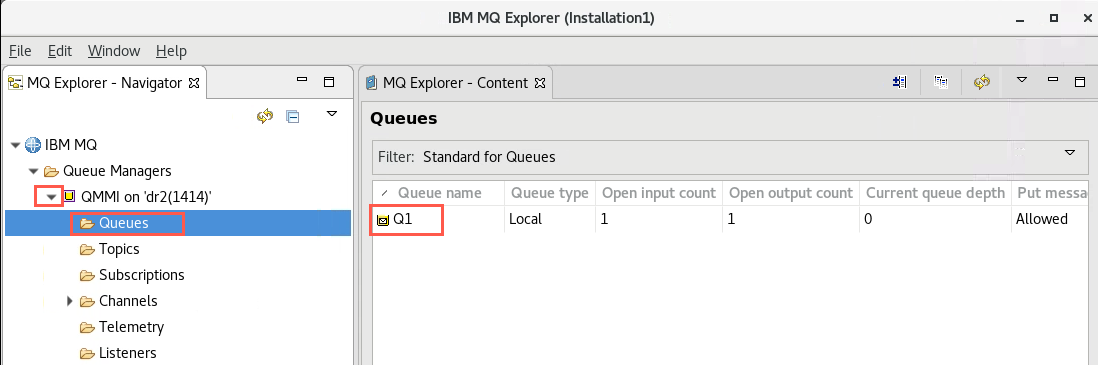Viewport: 1098px width, 365px height.
Task: Click the Q1 queue icon
Action: pyautogui.click(x=382, y=221)
